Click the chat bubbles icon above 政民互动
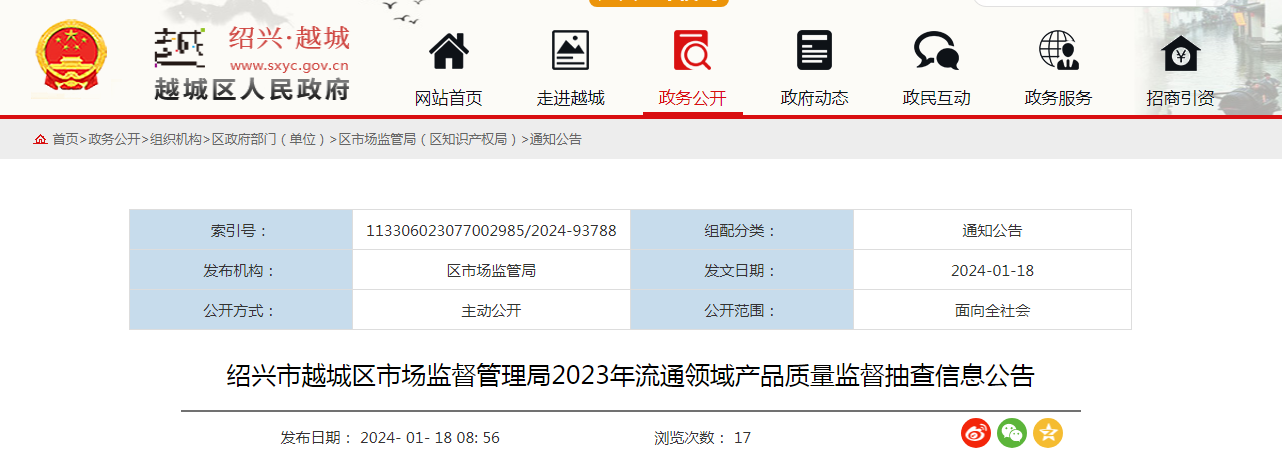Screen dimensions: 1282x468 936,51
